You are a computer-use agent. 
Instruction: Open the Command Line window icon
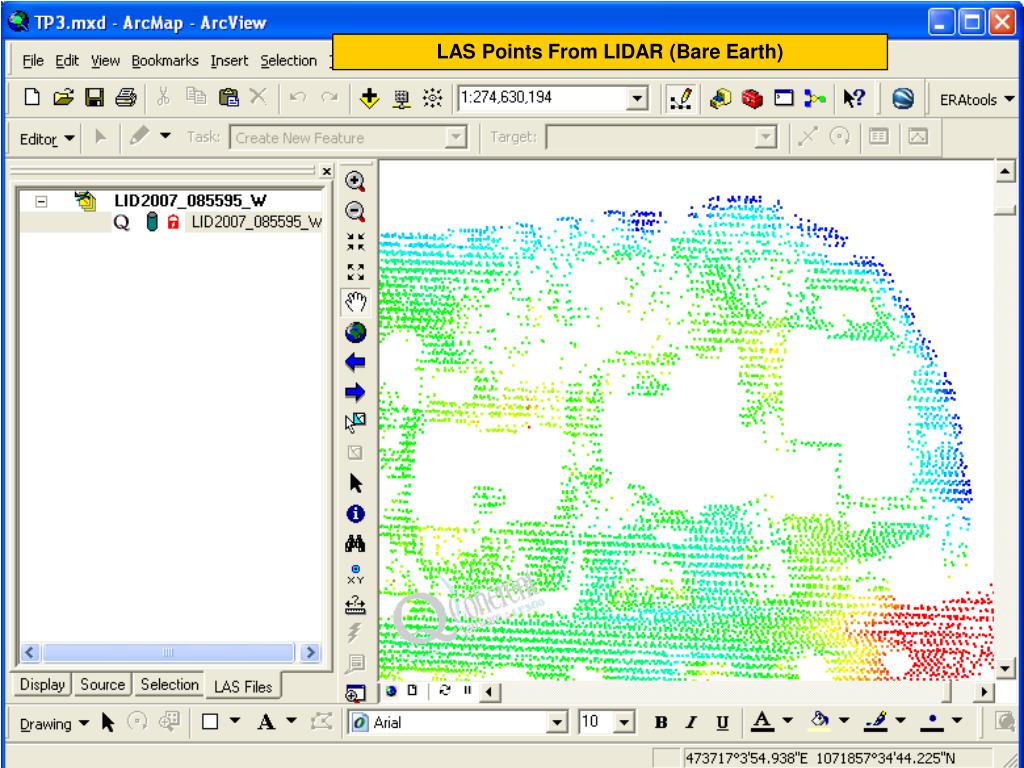pos(784,99)
